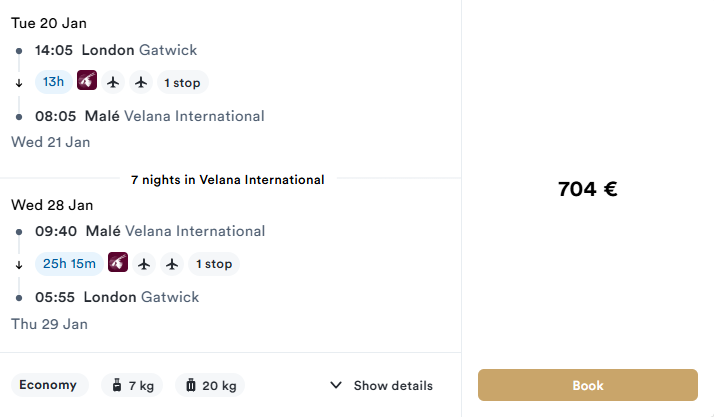Click 09:40 Malé Velana International departure row
714x417 pixels.
pyautogui.click(x=150, y=231)
